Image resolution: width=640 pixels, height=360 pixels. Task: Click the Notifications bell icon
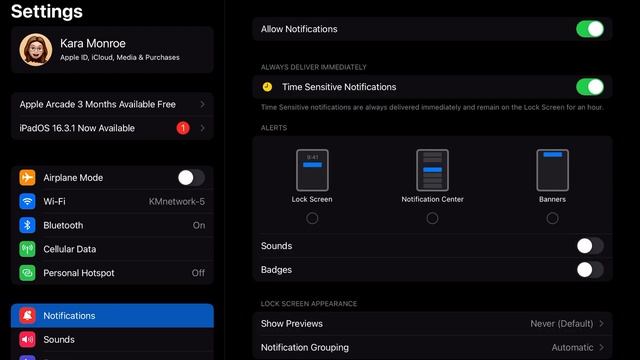[27, 316]
